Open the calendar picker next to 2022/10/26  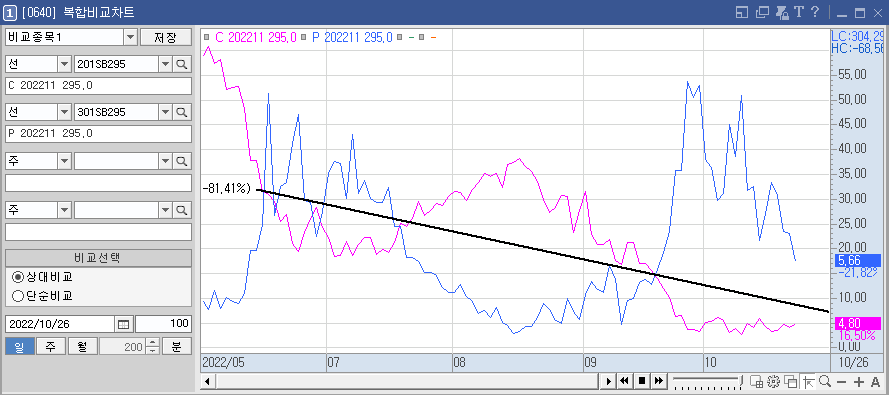tap(123, 325)
